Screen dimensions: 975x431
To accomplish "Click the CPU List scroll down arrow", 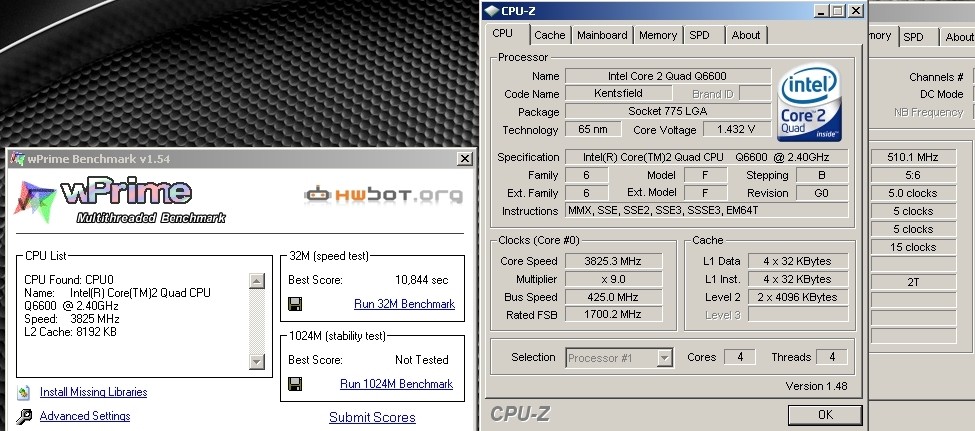I will point(257,361).
